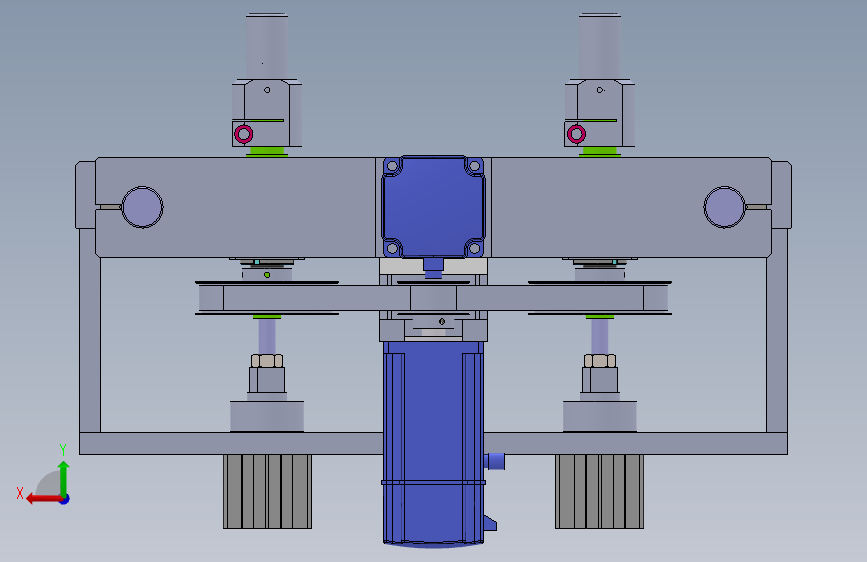Screen dimensions: 867x562
Task: Click the green Y axis arrow of the triad
Action: tap(63, 477)
